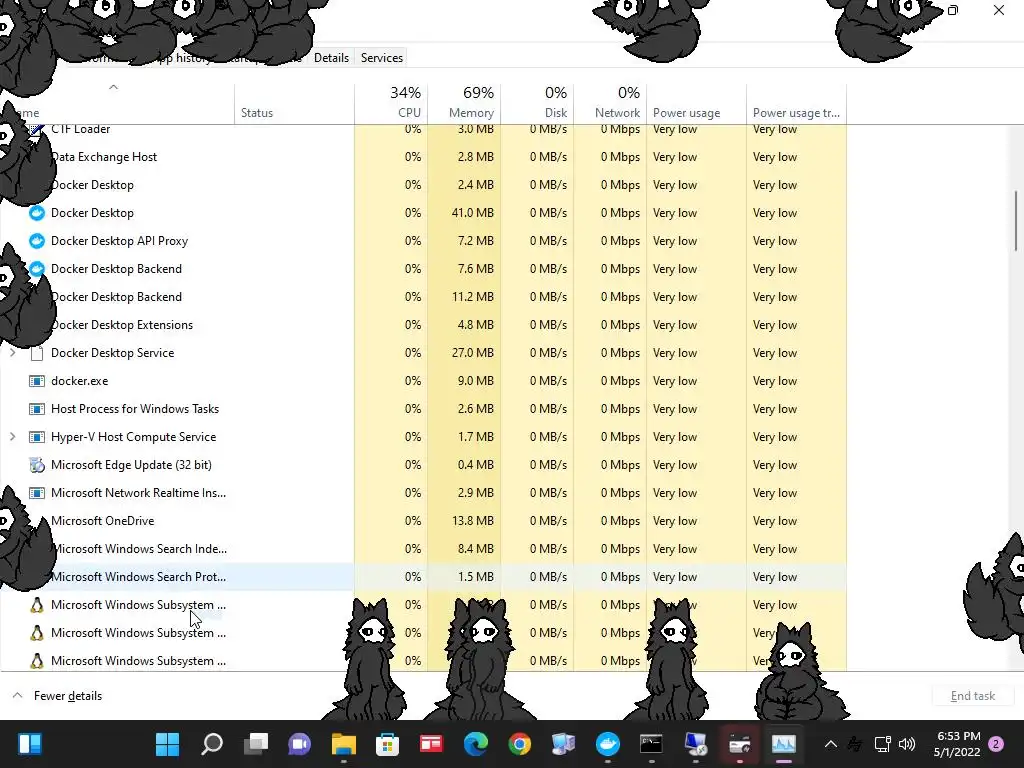Click the 7.6 MB memory cell

[x=464, y=268]
